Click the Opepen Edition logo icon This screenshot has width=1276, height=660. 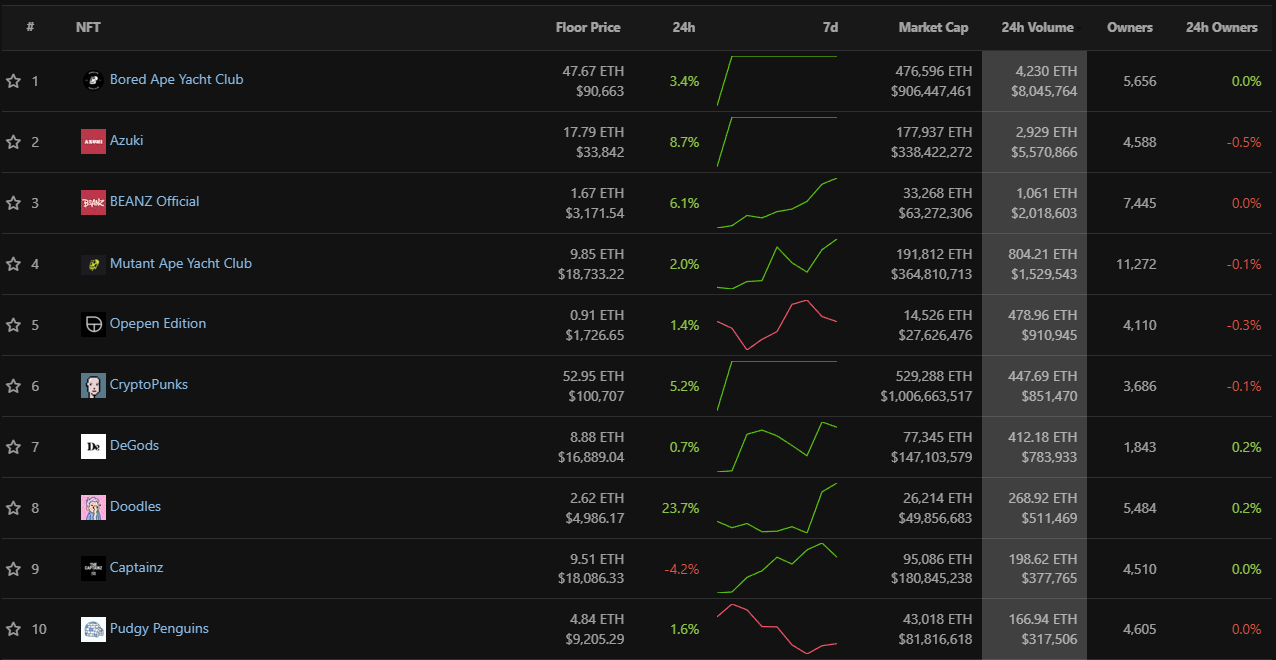click(93, 325)
